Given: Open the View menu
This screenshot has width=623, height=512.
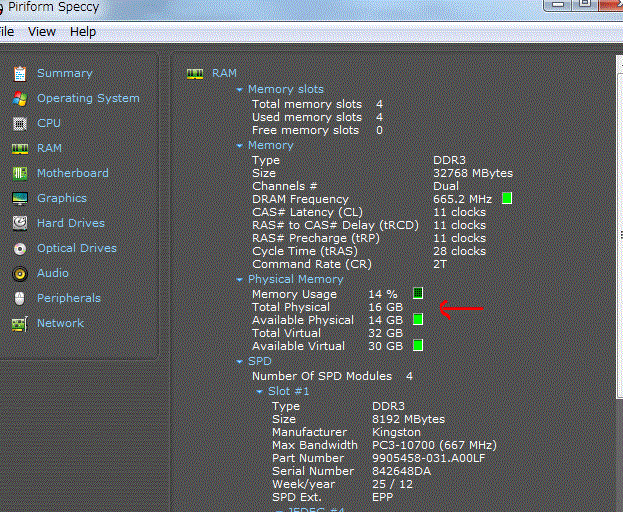Looking at the screenshot, I should 42,31.
